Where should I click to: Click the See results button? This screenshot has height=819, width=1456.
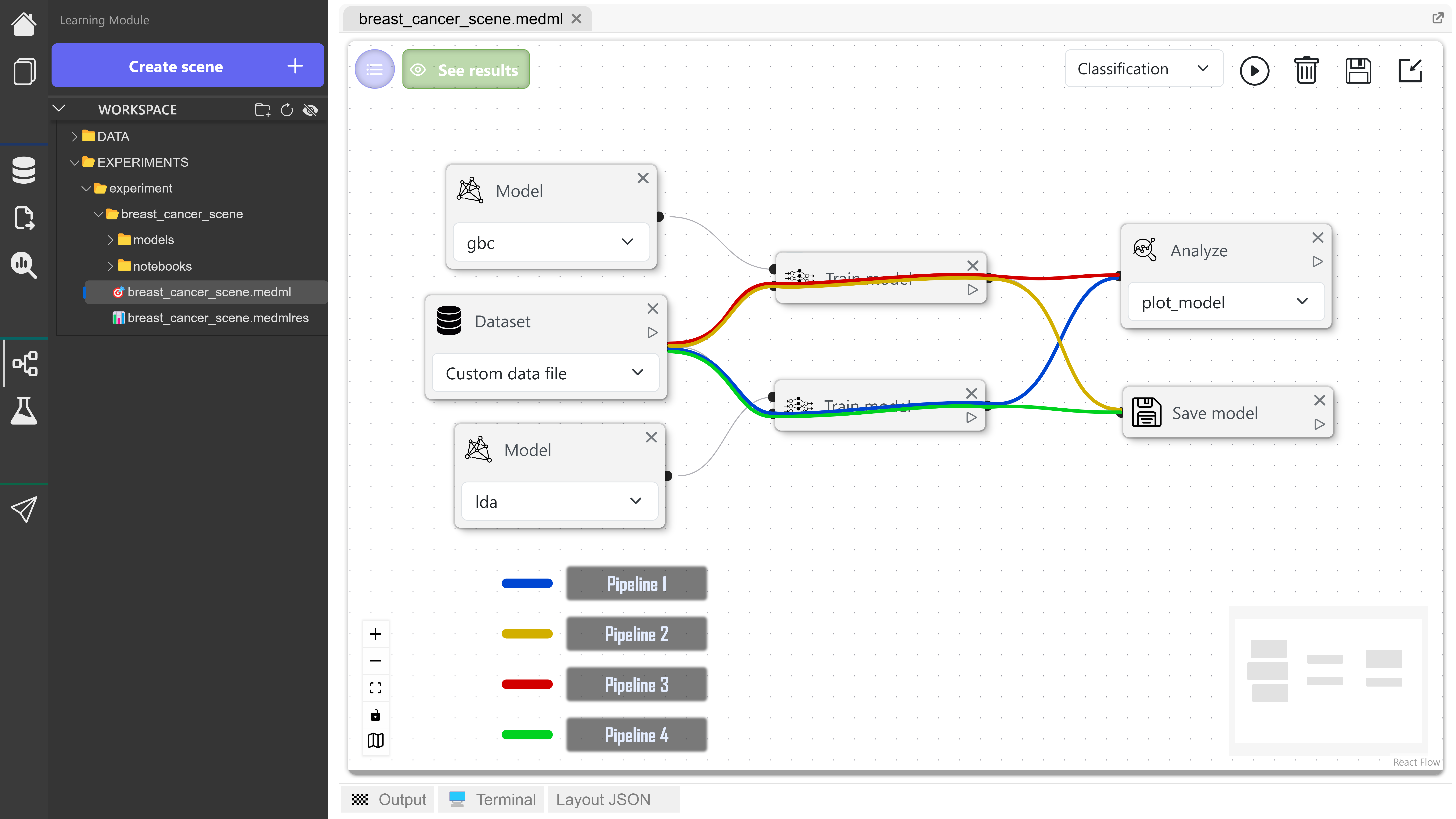pos(466,69)
